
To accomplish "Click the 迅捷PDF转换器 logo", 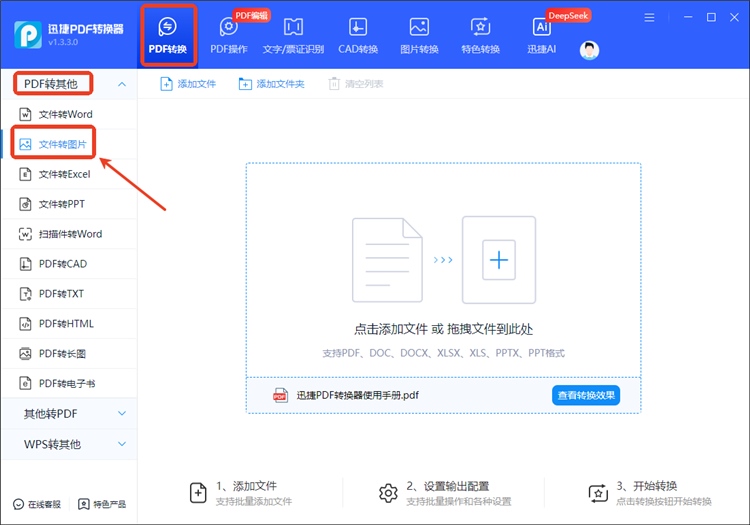I will 27,34.
